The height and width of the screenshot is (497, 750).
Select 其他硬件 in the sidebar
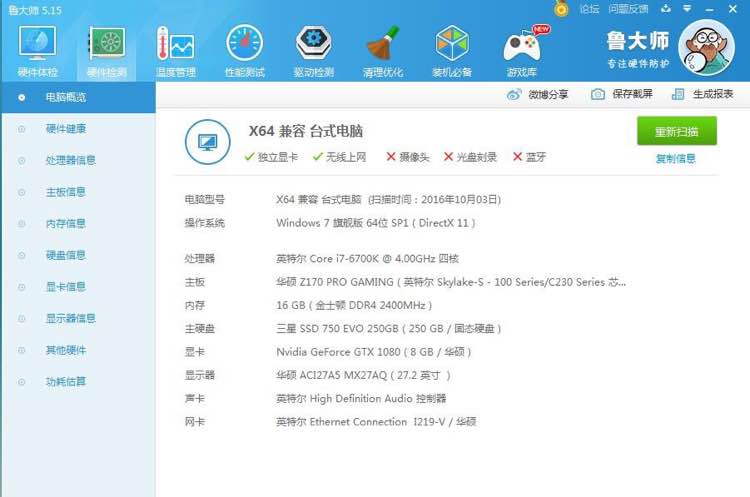tap(78, 350)
